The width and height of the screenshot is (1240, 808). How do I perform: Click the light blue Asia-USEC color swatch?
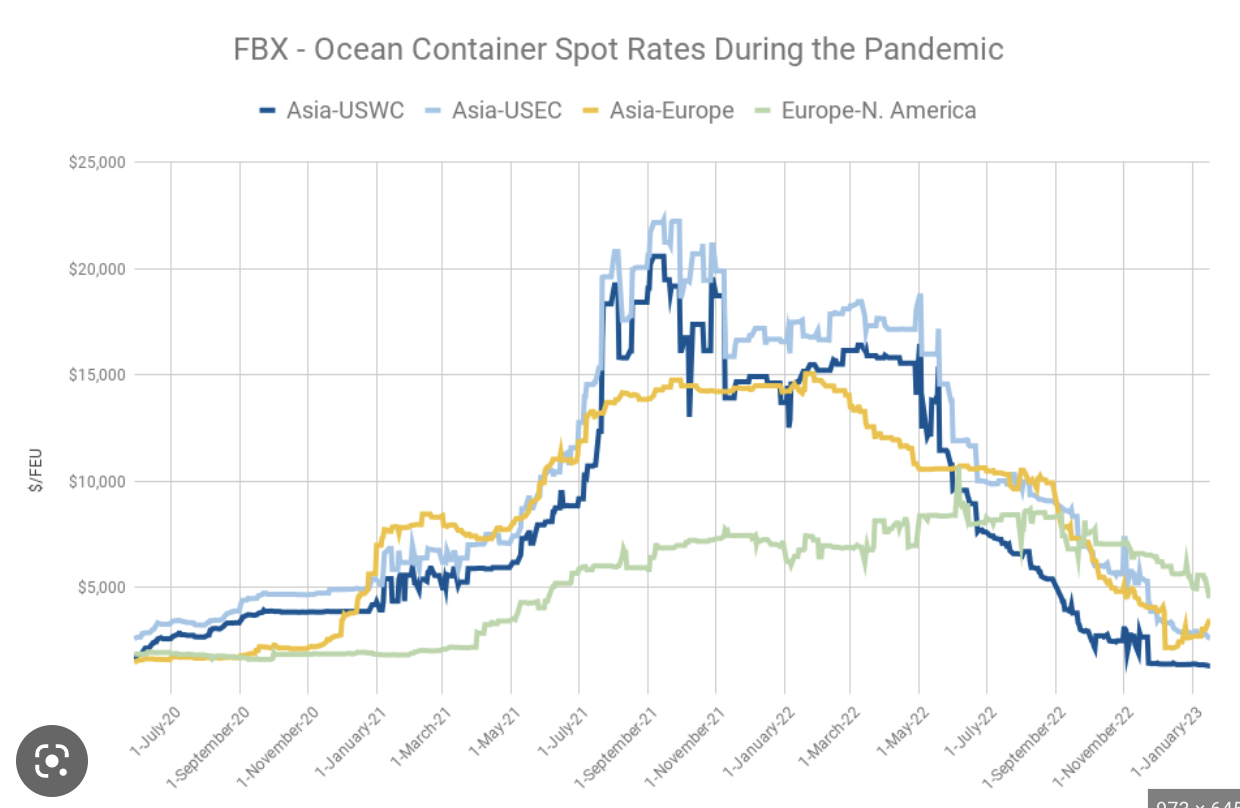click(435, 111)
